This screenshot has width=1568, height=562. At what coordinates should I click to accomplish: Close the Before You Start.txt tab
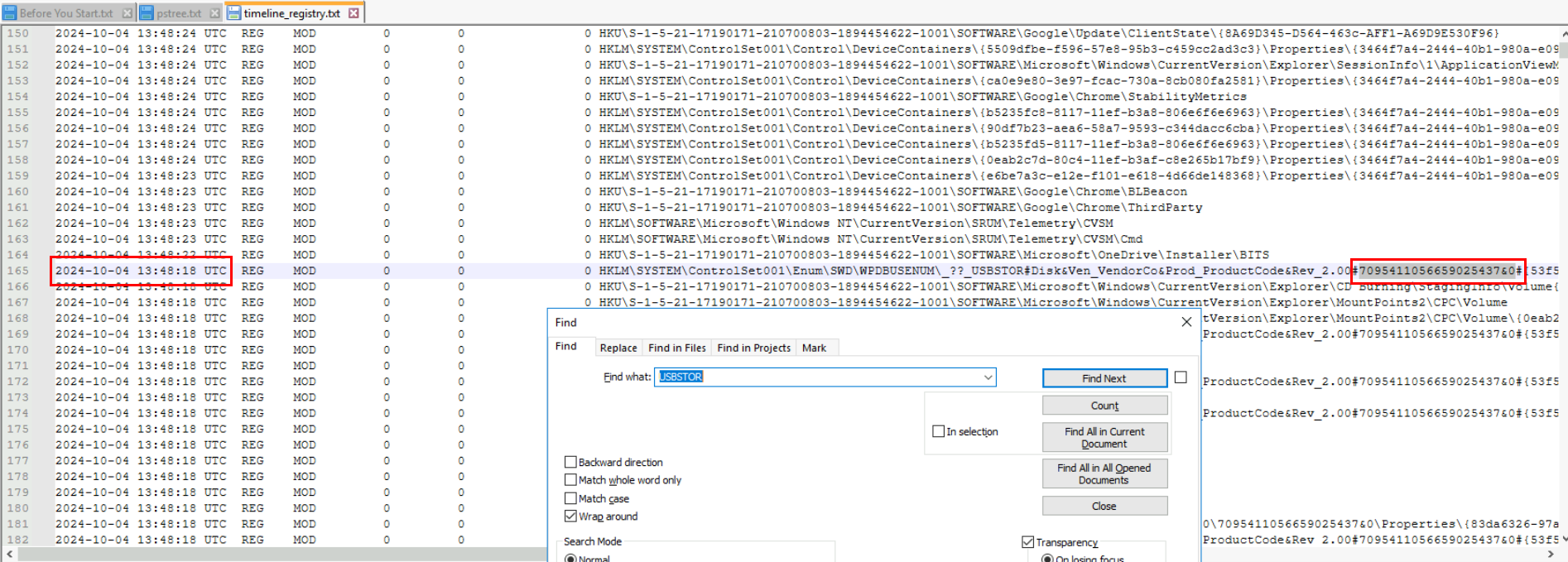coord(127,13)
